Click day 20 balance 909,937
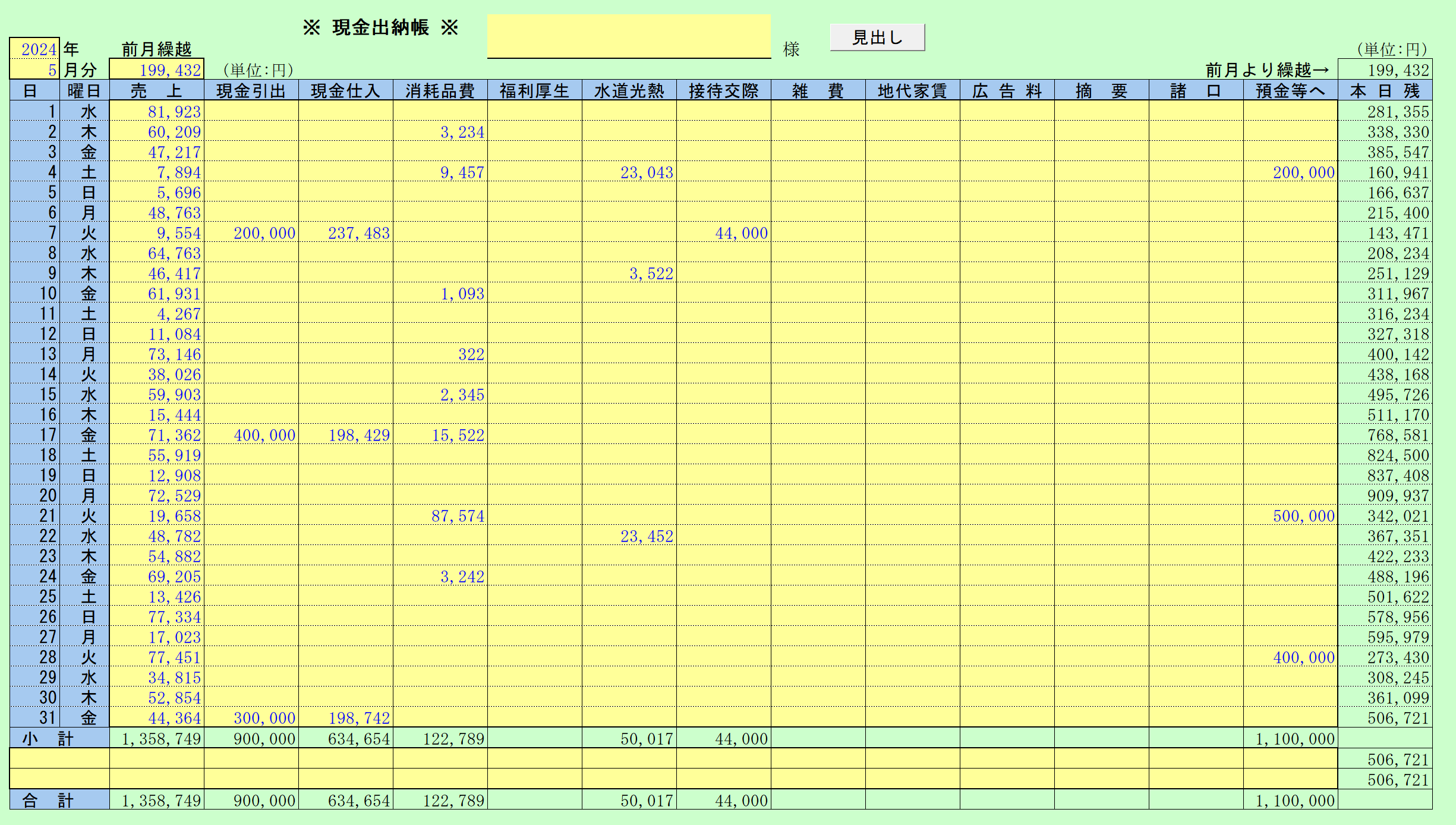 pos(1385,495)
